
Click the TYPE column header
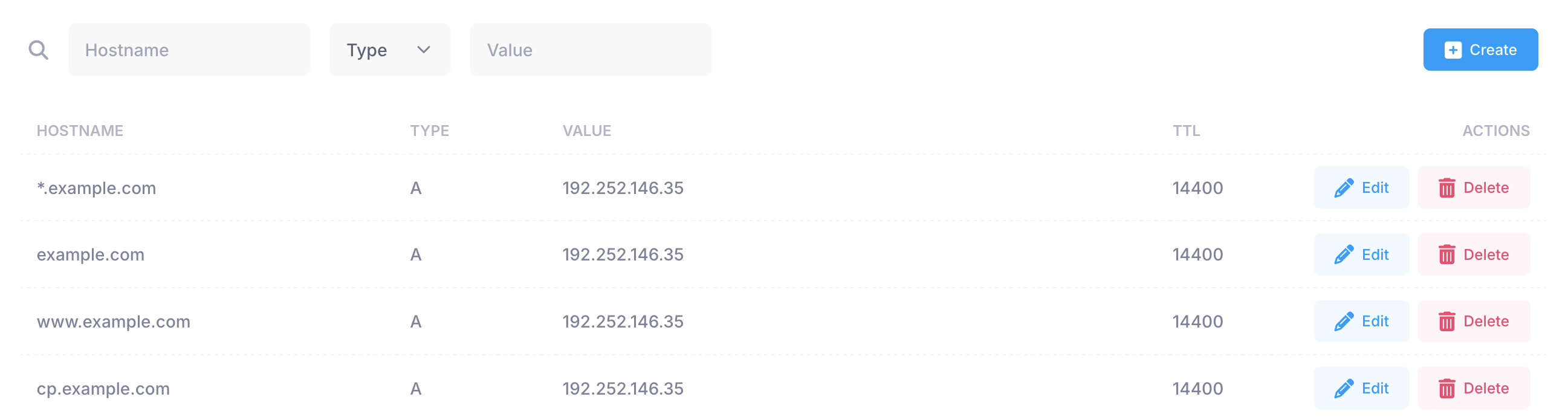[430, 131]
